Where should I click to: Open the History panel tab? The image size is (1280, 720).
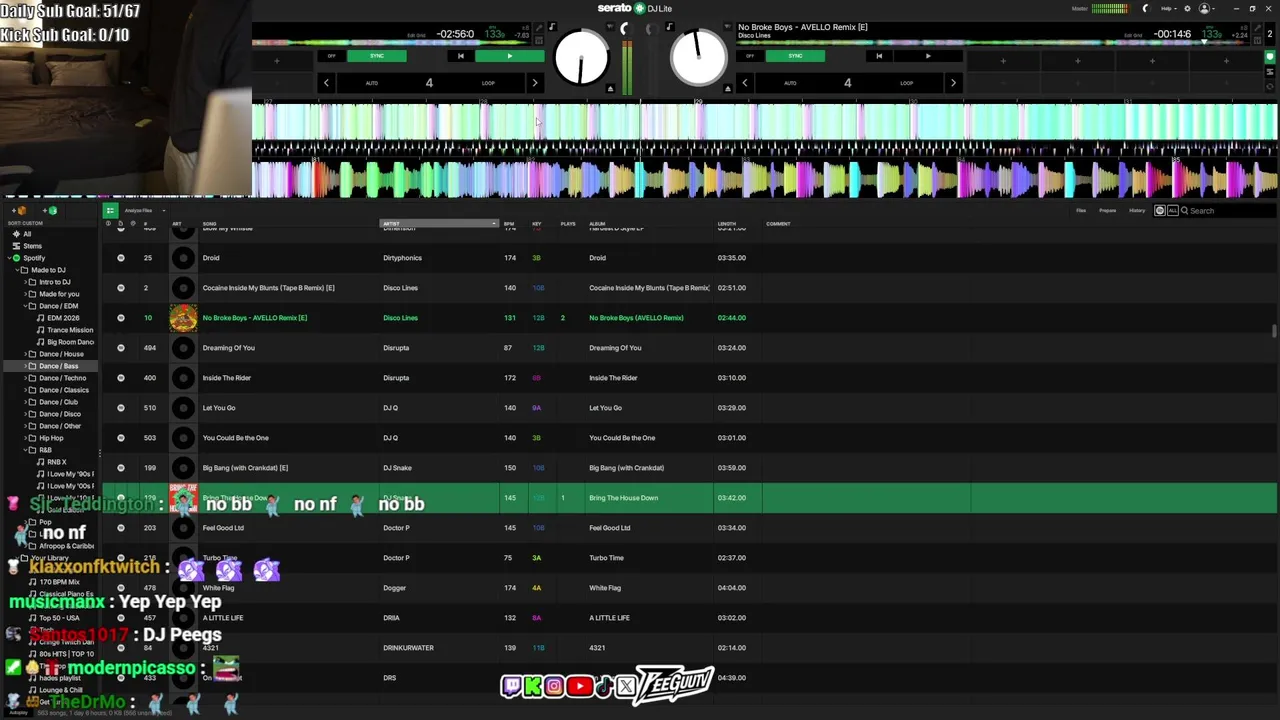[x=1137, y=210]
